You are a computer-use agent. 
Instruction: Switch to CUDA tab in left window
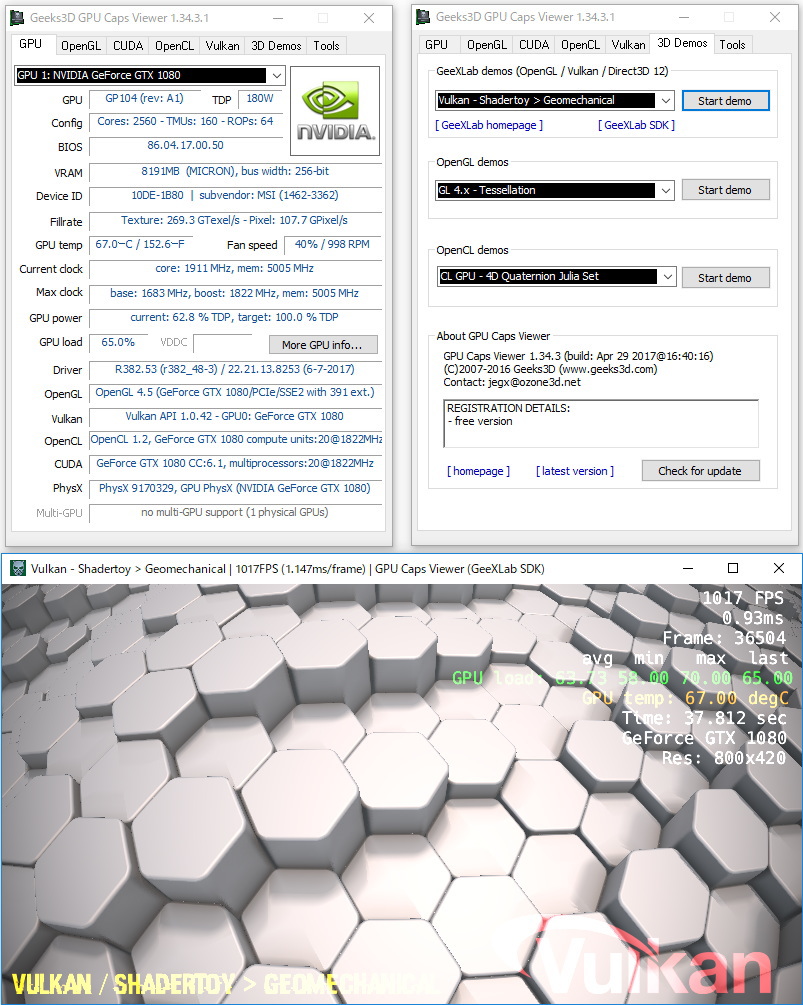click(128, 46)
